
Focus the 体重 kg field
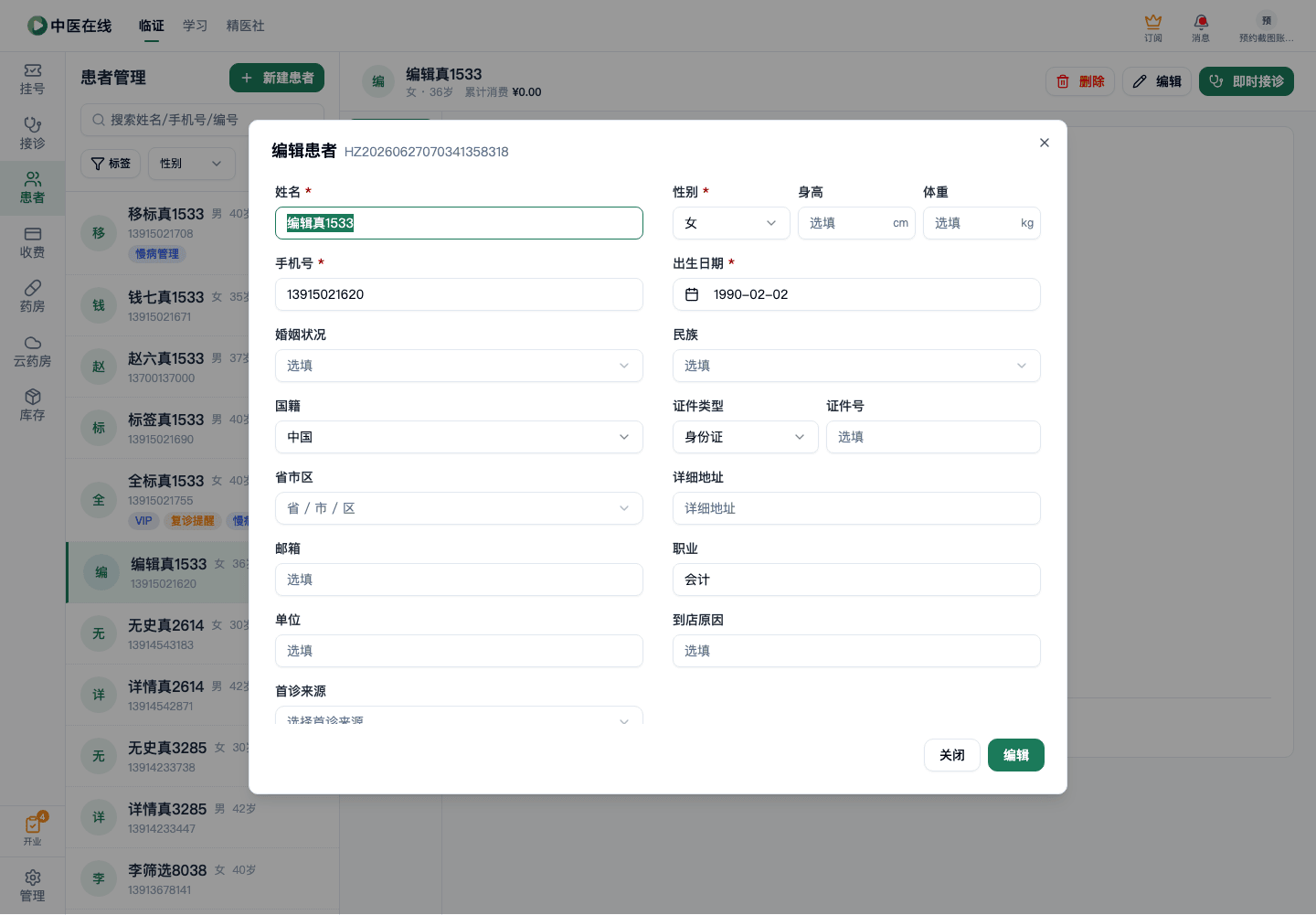982,223
